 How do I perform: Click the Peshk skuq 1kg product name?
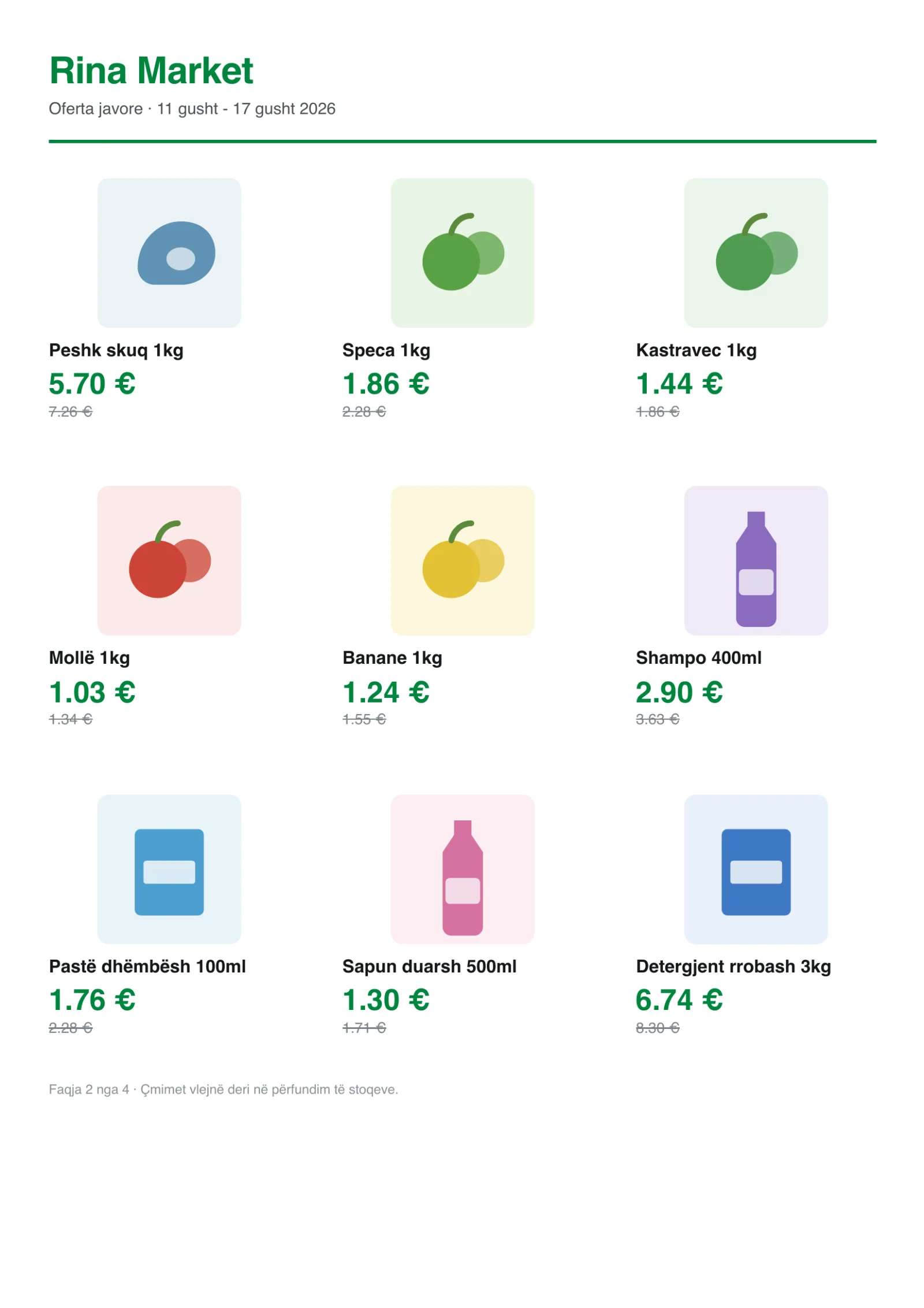(x=116, y=350)
